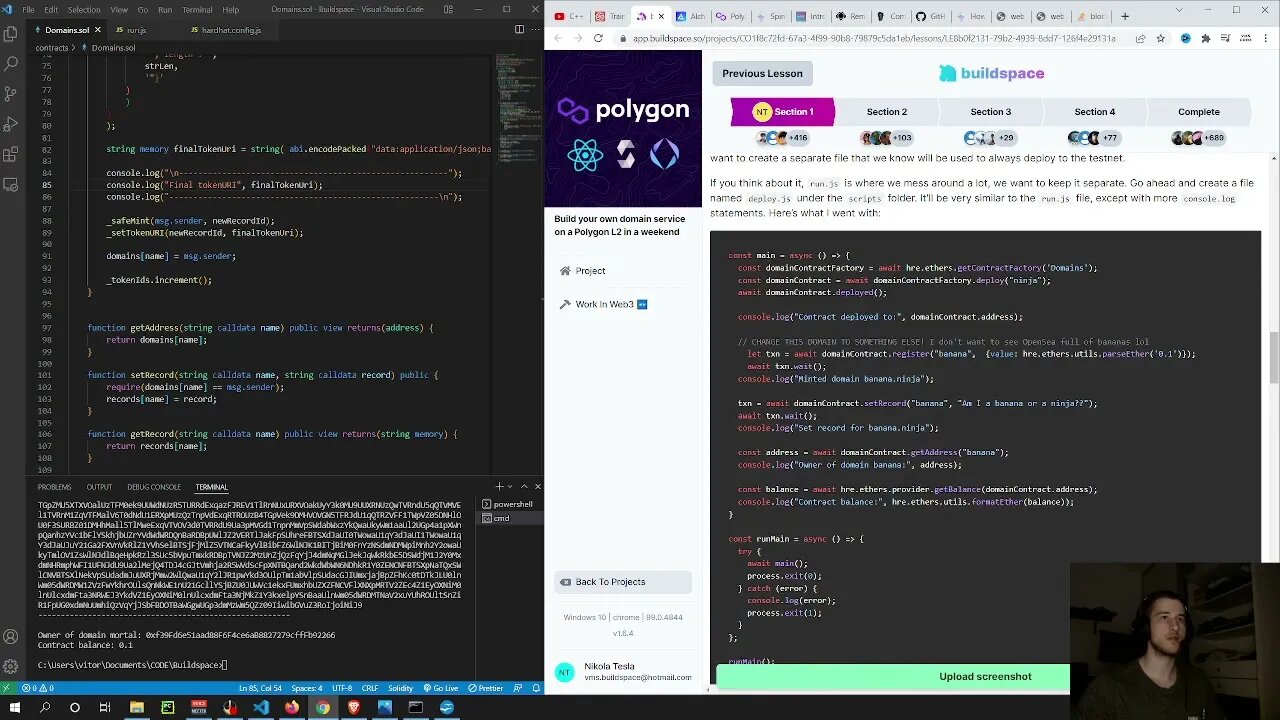This screenshot has width=1280, height=720.
Task: Select the Complete progress step
Action: (1199, 112)
